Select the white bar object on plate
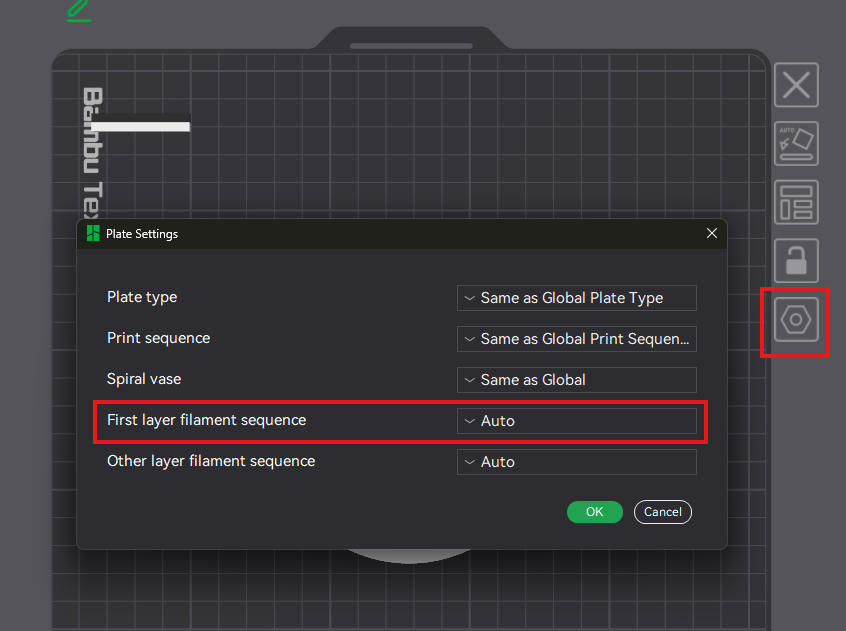This screenshot has height=631, width=846. point(145,127)
